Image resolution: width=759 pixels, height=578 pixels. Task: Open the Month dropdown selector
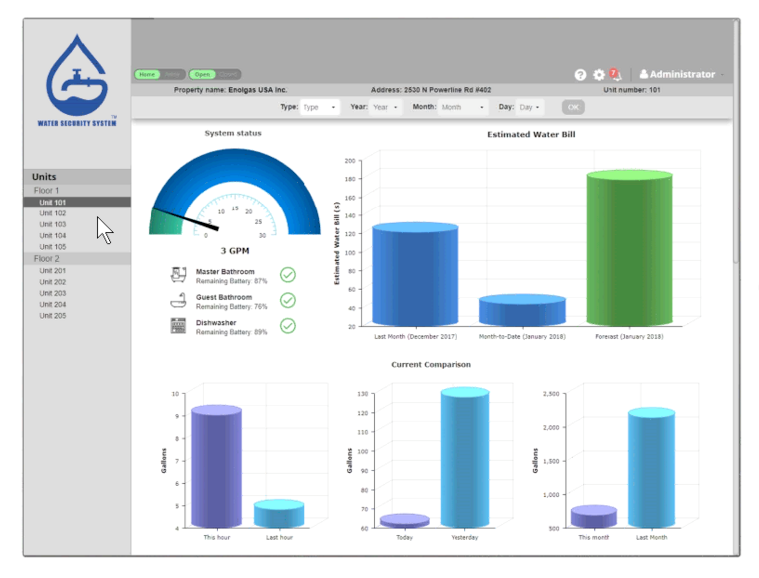click(463, 107)
